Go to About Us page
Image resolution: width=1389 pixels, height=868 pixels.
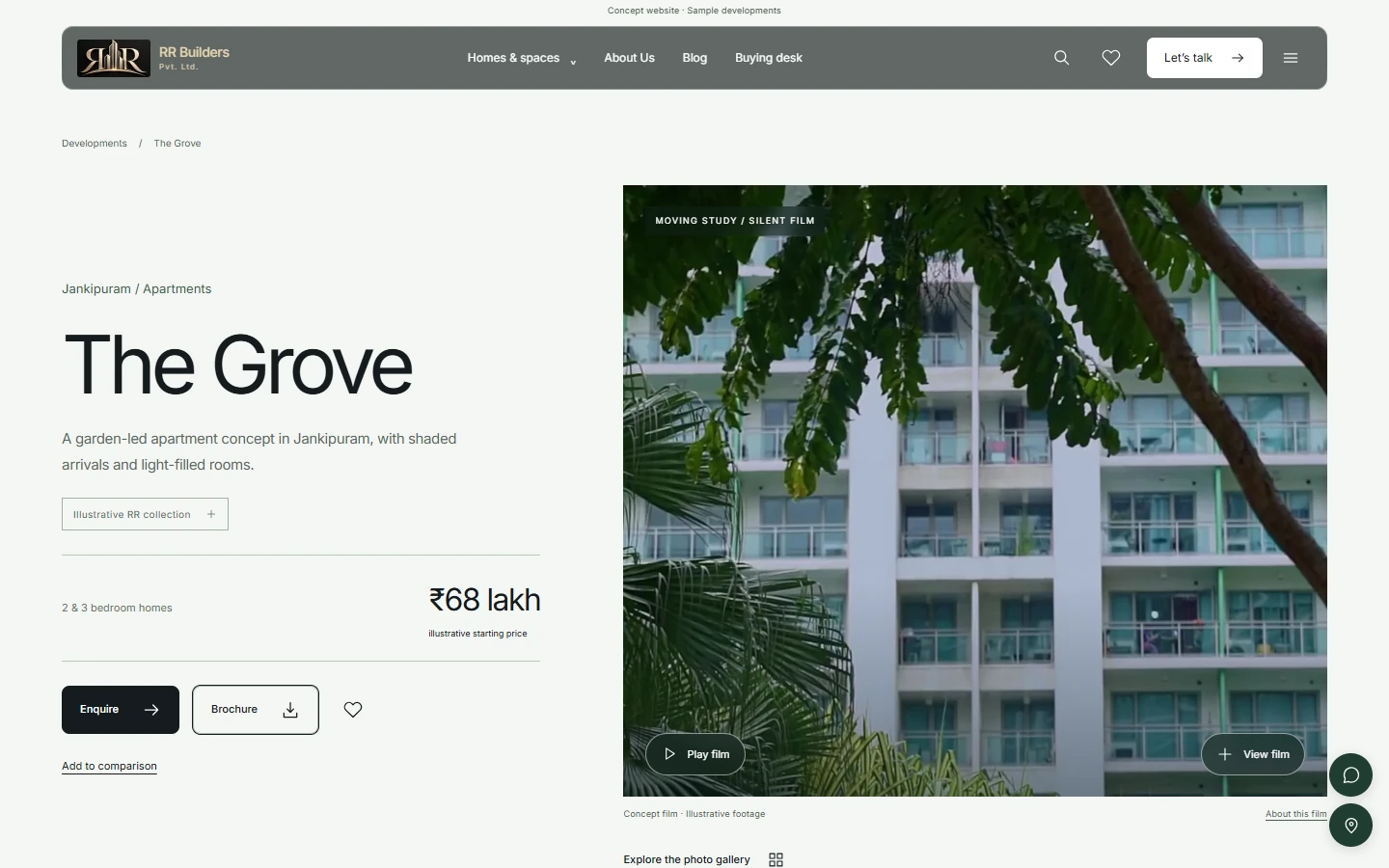pyautogui.click(x=629, y=58)
